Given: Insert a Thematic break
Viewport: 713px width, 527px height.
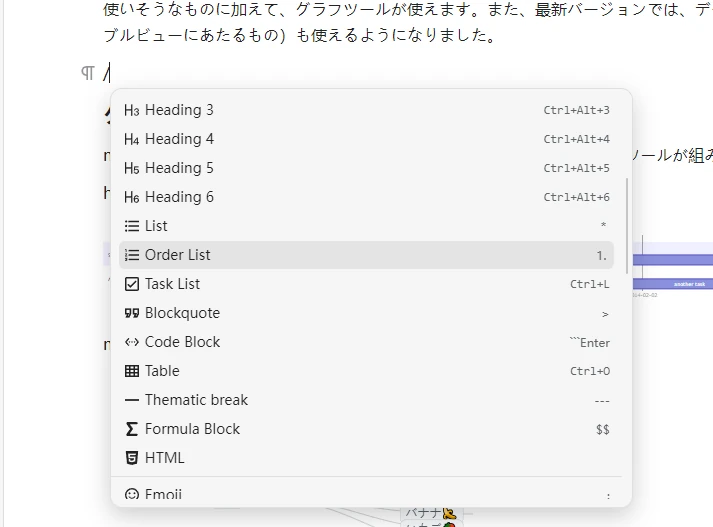Looking at the screenshot, I should tap(367, 400).
